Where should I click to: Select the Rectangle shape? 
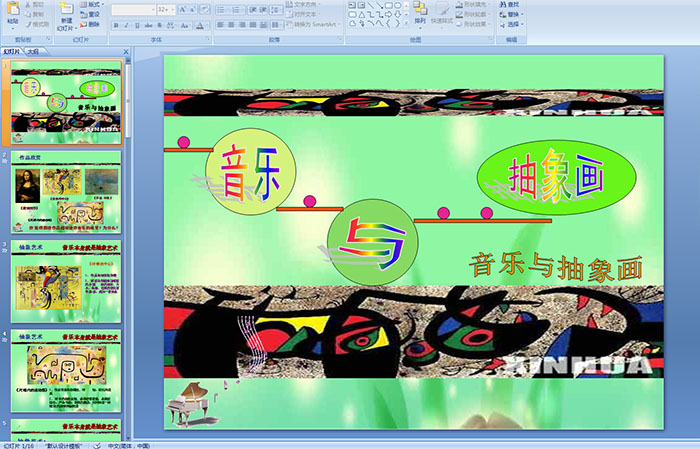[388, 5]
